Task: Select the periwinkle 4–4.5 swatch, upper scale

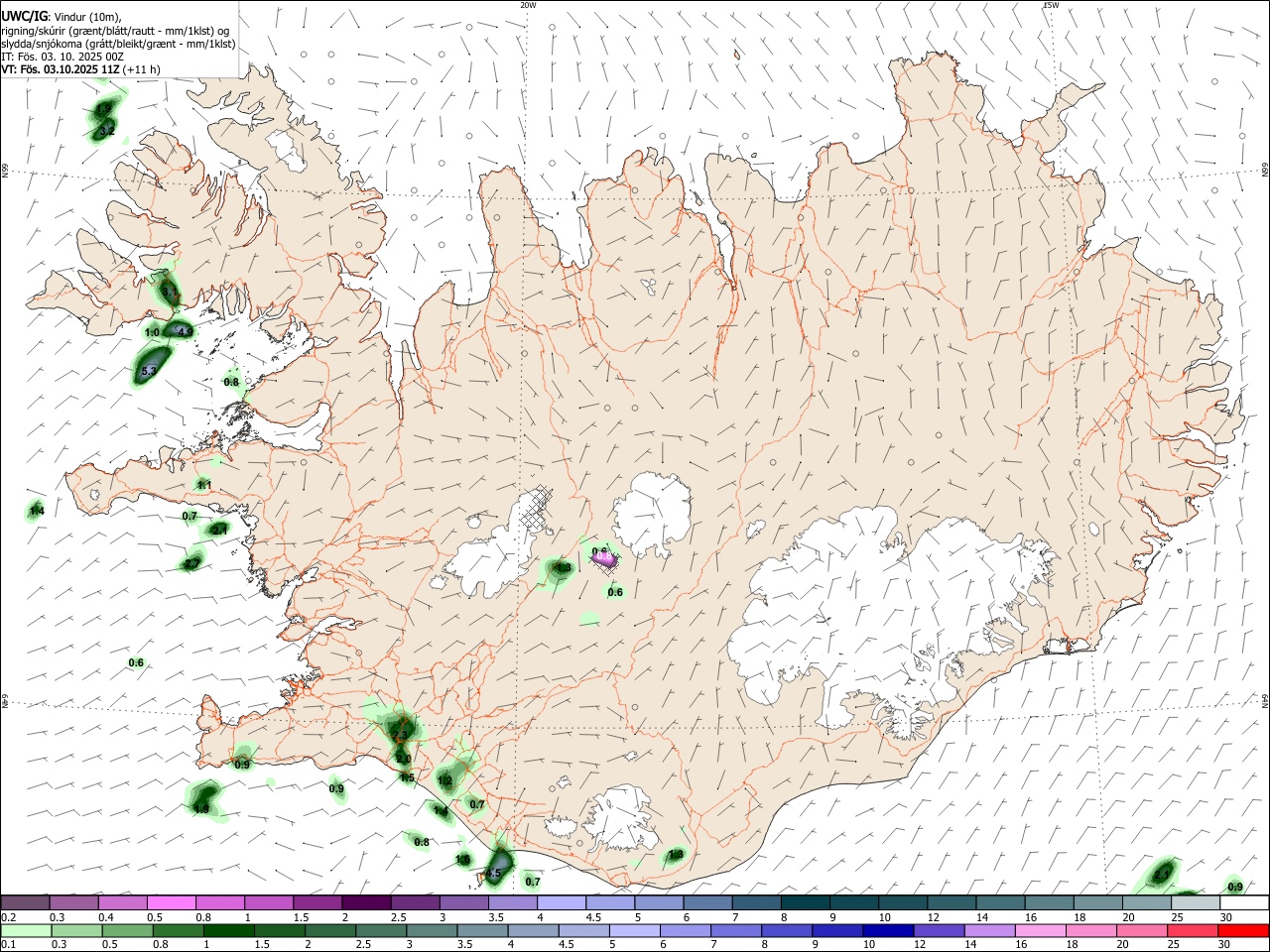Action: point(562,902)
